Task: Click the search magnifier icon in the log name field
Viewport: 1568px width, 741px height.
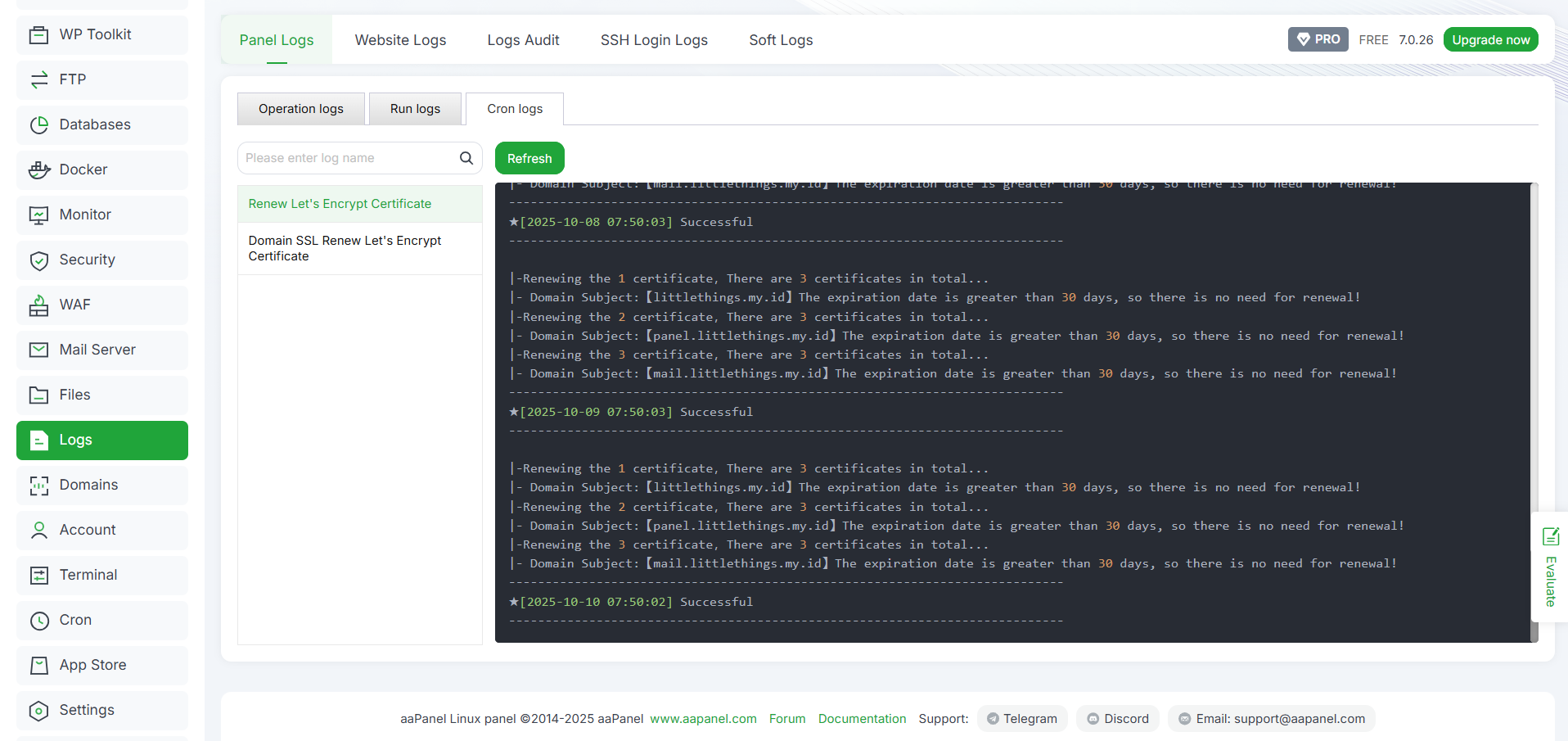Action: (x=466, y=158)
